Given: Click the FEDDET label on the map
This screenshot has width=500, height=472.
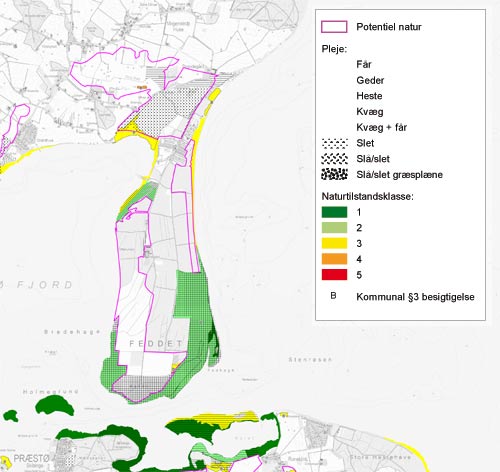Looking at the screenshot, I should tap(156, 344).
